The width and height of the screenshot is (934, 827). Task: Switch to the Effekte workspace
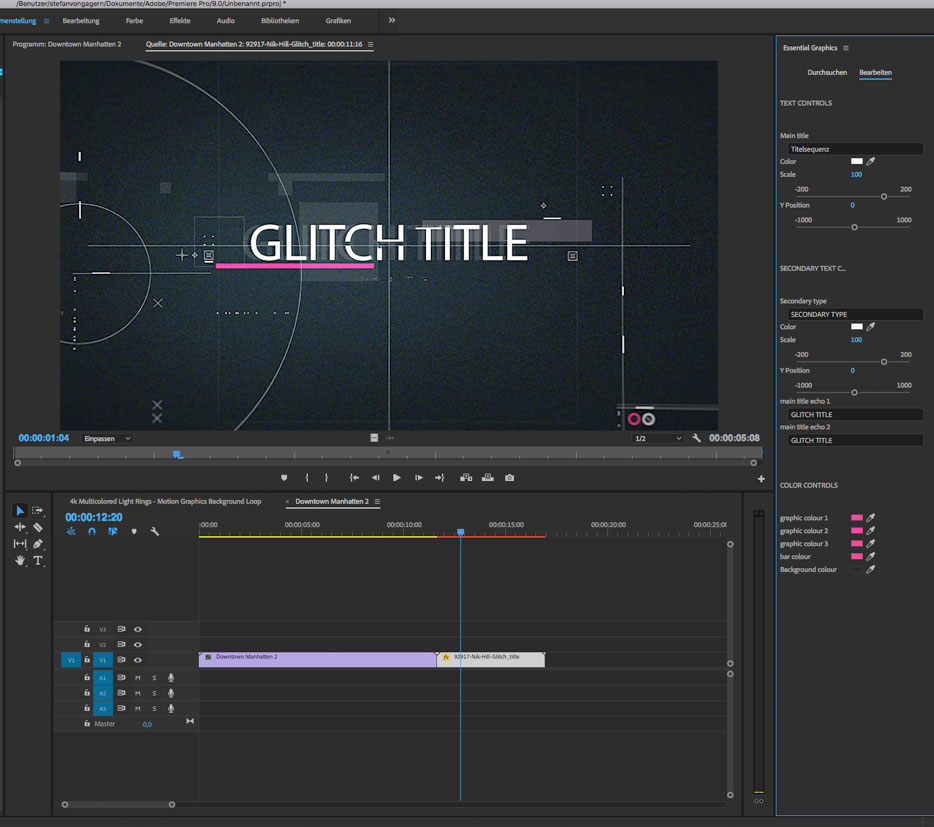click(x=180, y=21)
